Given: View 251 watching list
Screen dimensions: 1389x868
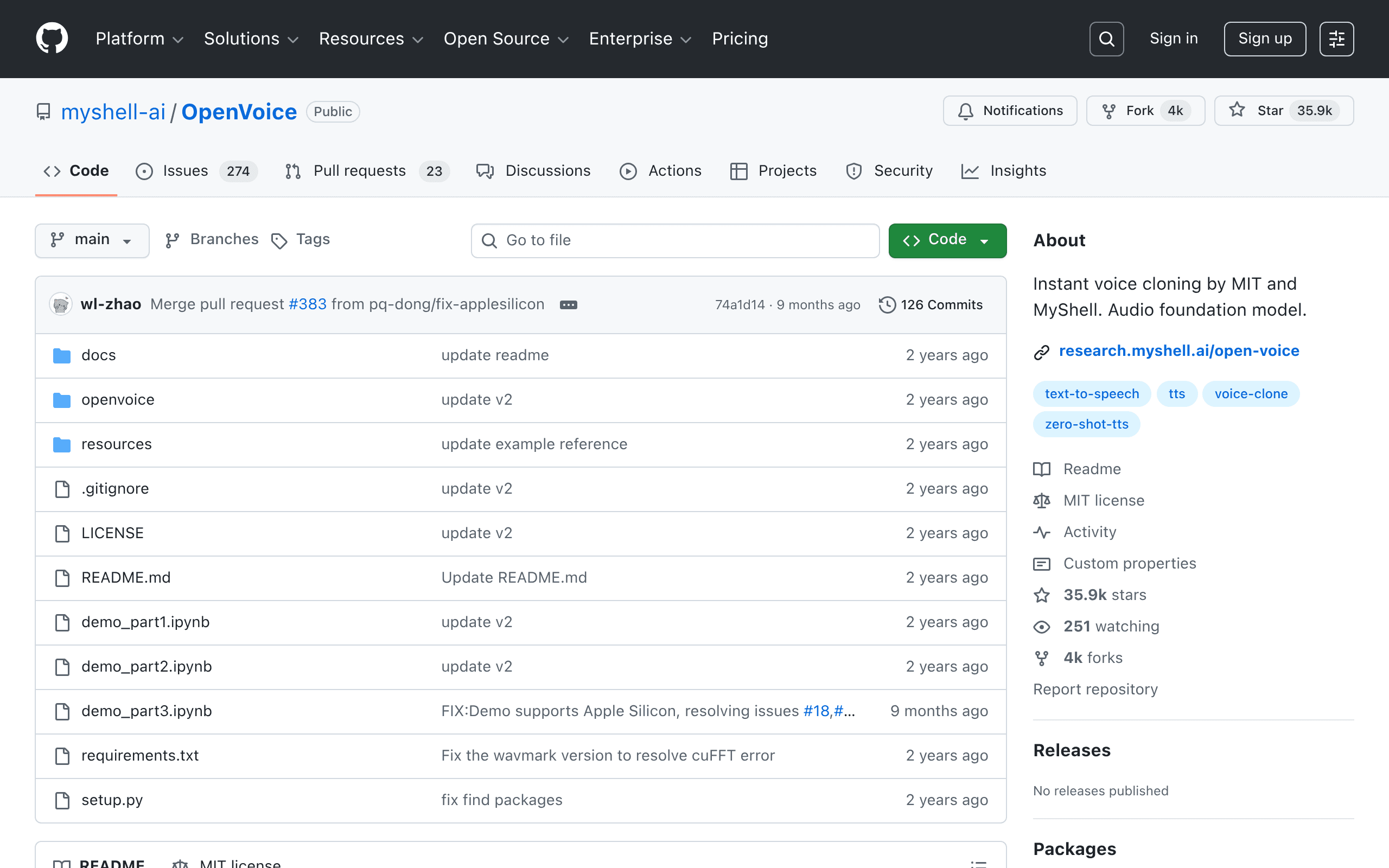Looking at the screenshot, I should [x=1096, y=626].
